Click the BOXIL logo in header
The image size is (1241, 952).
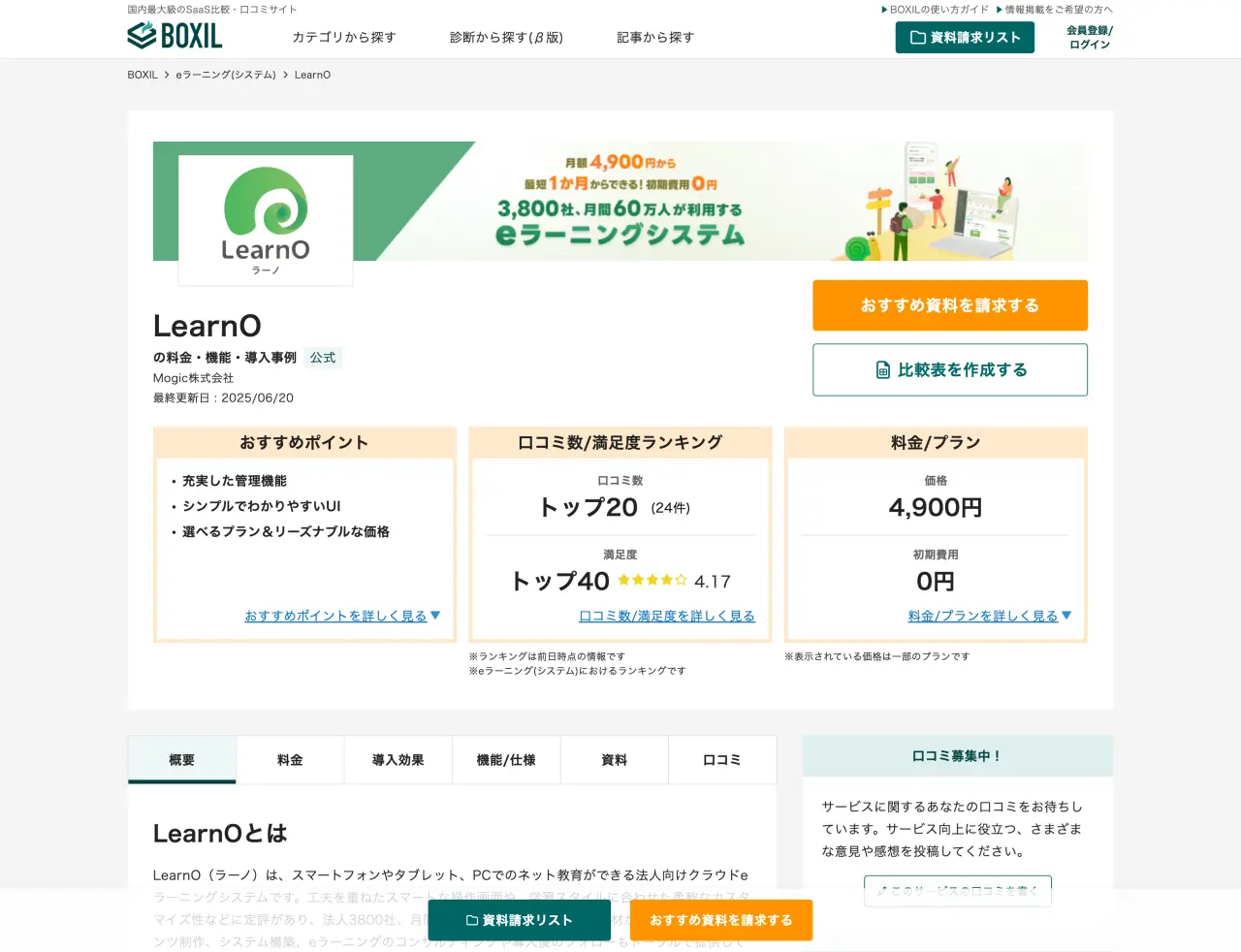click(x=175, y=36)
